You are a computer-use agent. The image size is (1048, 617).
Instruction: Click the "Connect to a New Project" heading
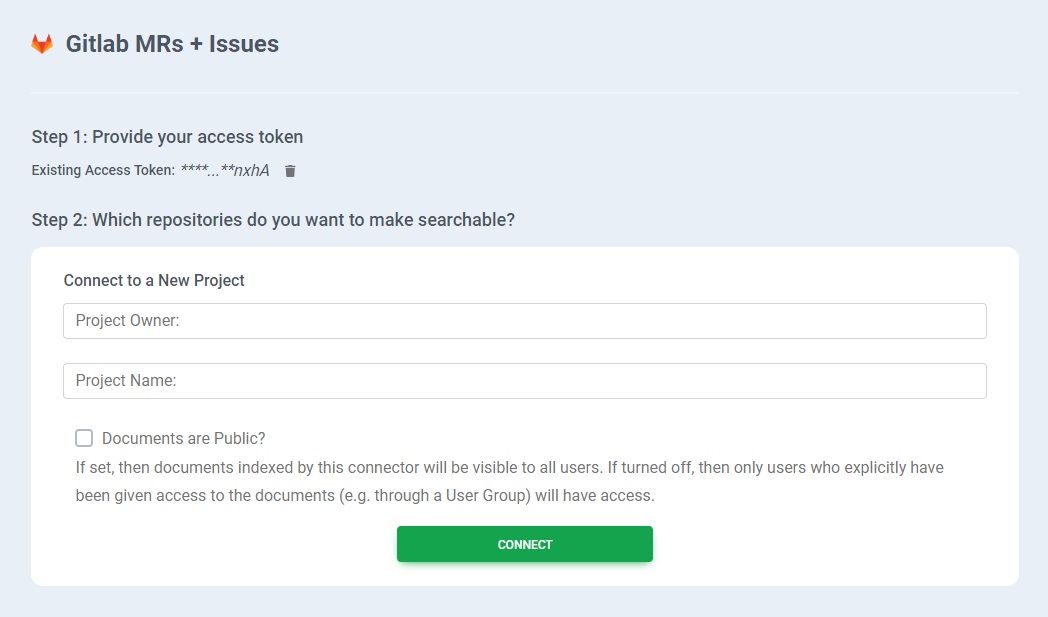coord(154,280)
